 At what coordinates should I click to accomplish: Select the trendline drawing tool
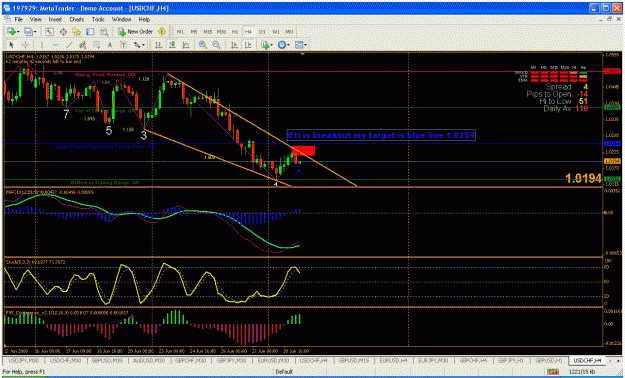(x=69, y=45)
